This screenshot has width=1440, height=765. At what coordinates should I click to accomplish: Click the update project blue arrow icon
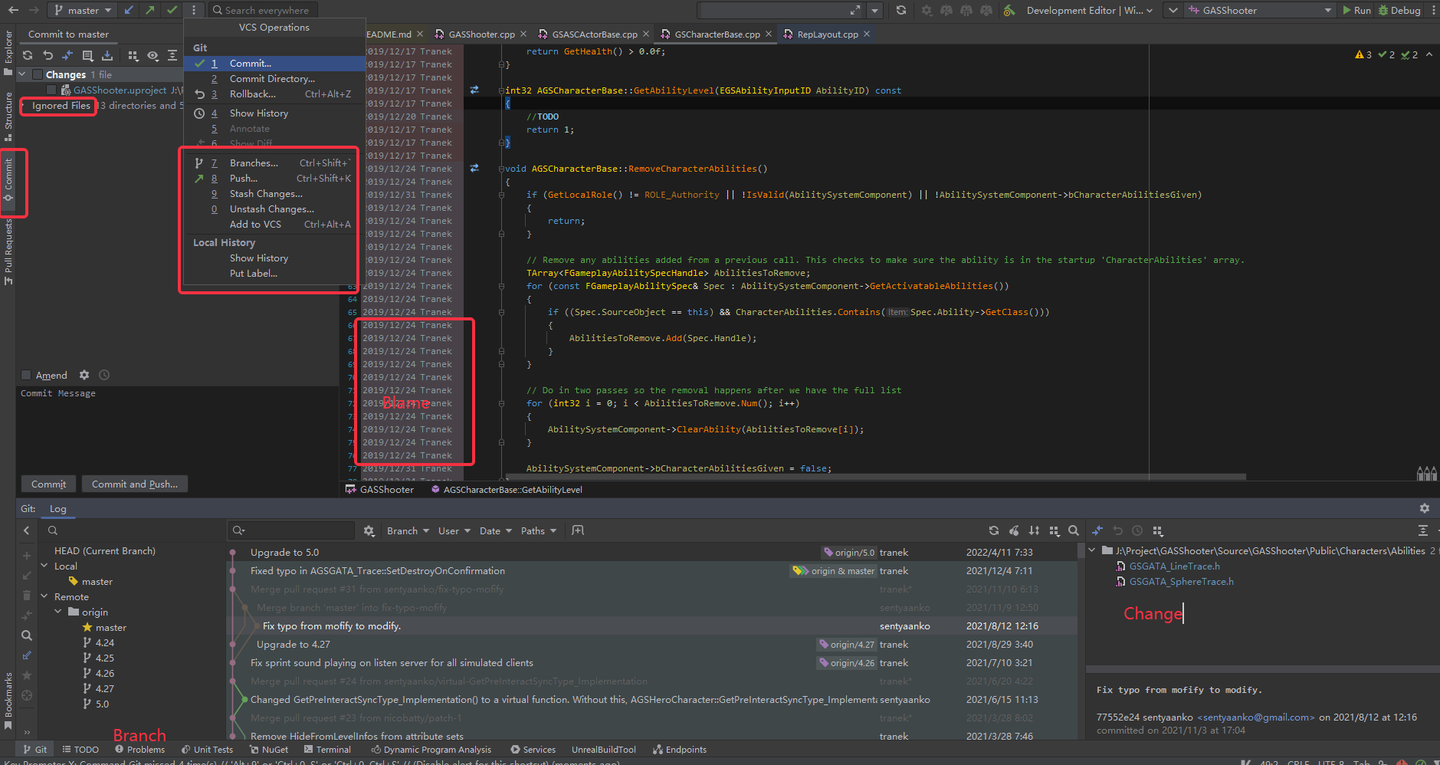point(128,10)
